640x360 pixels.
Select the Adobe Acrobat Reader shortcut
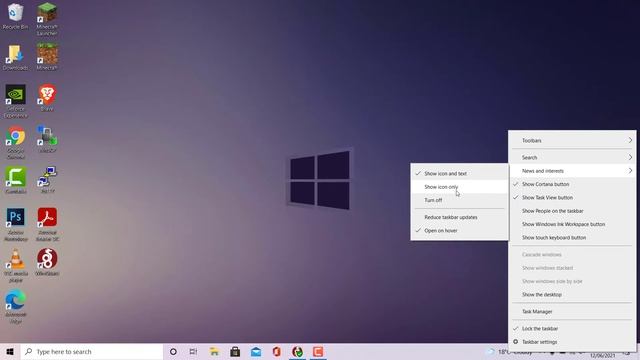47,224
